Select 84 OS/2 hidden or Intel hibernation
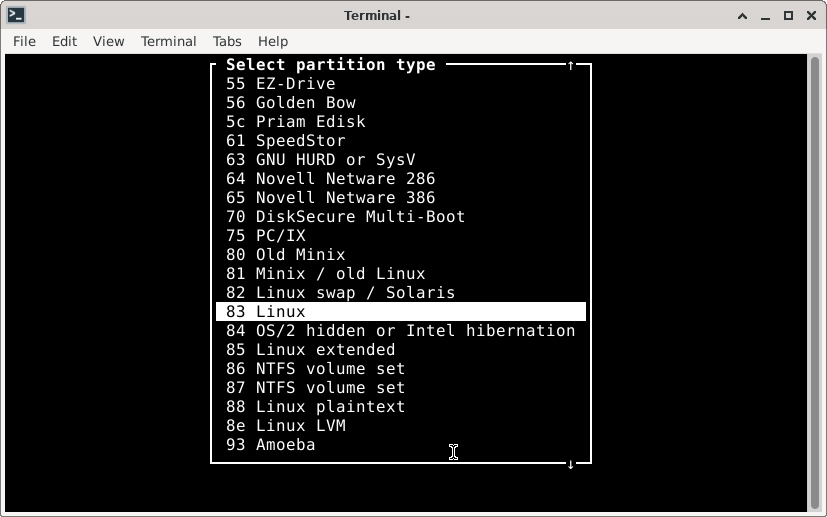This screenshot has width=827, height=517. click(400, 331)
